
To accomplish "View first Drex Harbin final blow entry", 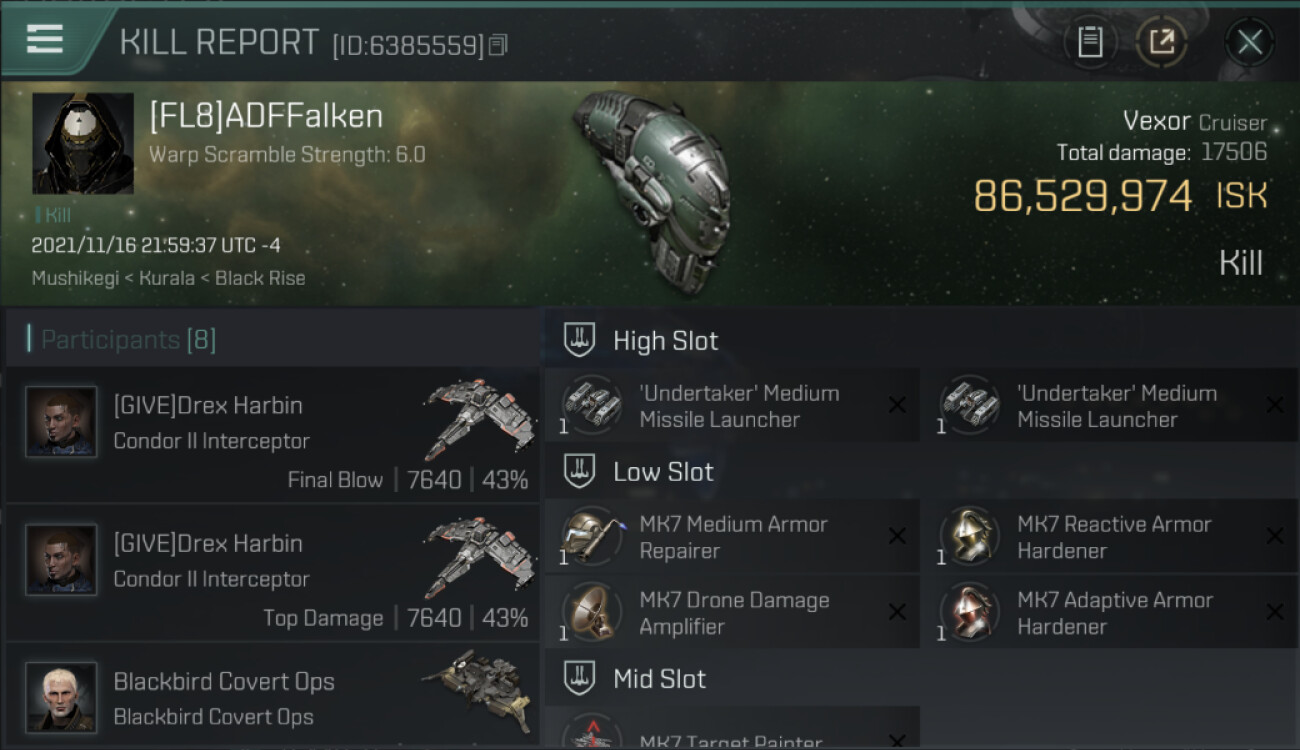I will [272, 435].
